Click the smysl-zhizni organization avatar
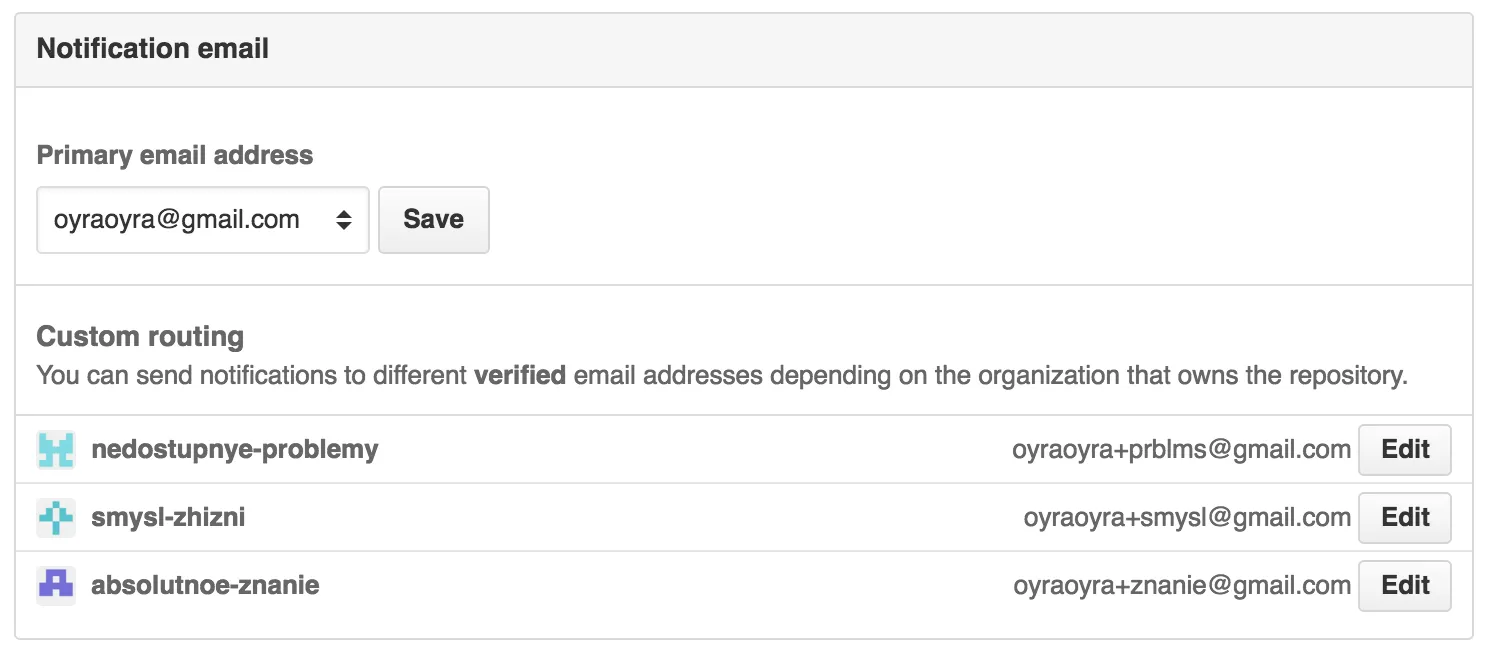Viewport: 1490px width, 650px height. 56,518
